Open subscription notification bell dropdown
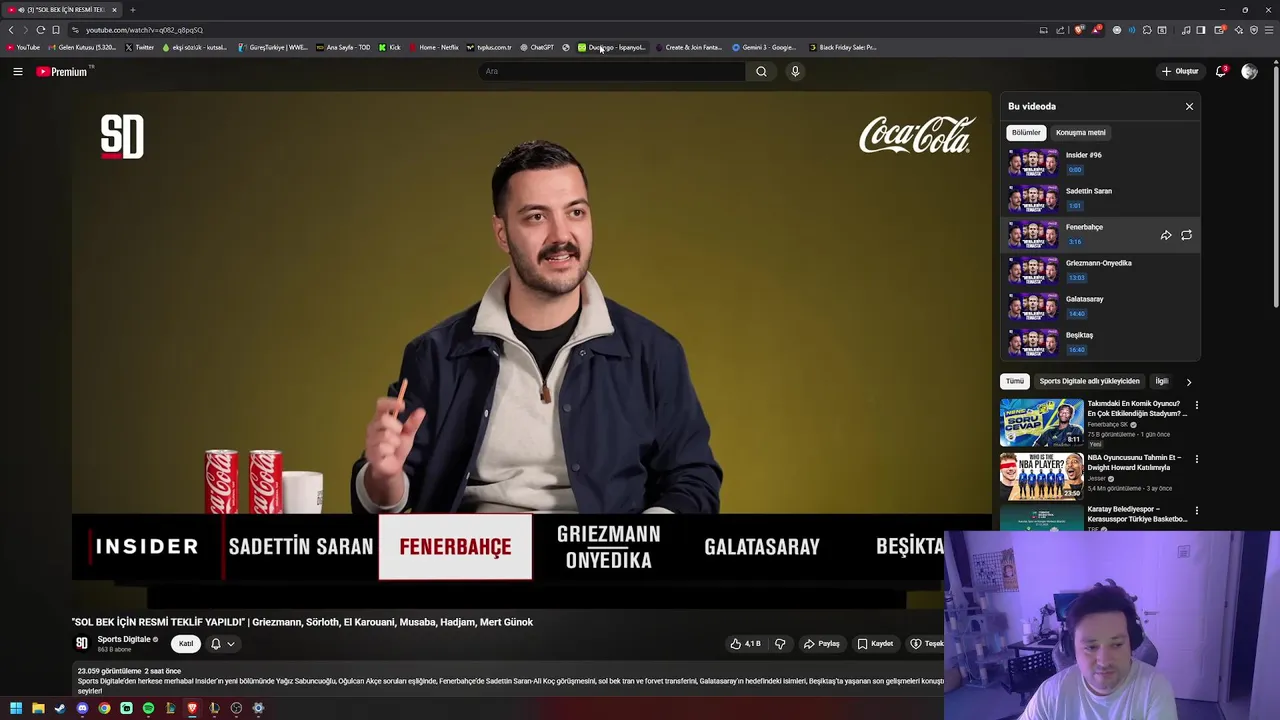1280x720 pixels. pyautogui.click(x=222, y=644)
